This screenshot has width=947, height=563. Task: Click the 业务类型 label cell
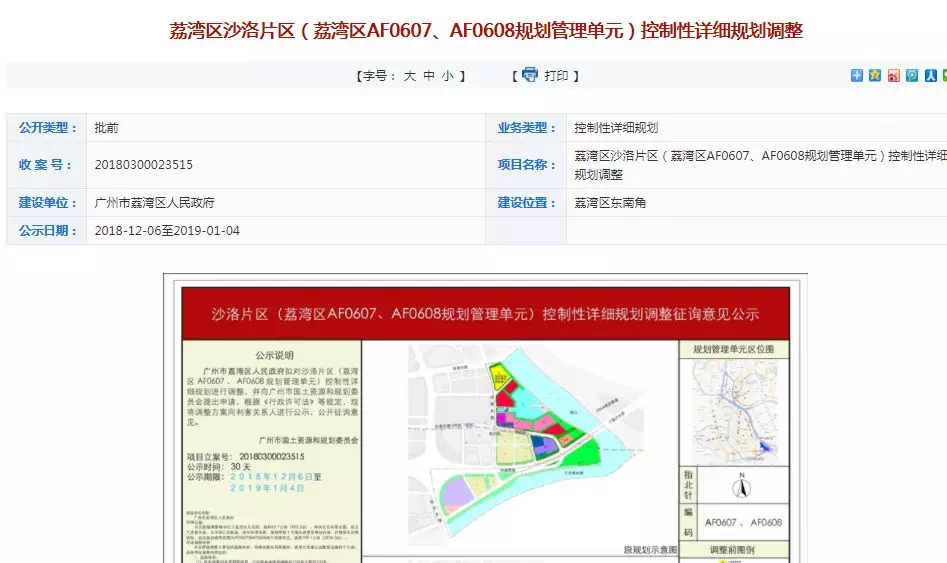pyautogui.click(x=526, y=127)
